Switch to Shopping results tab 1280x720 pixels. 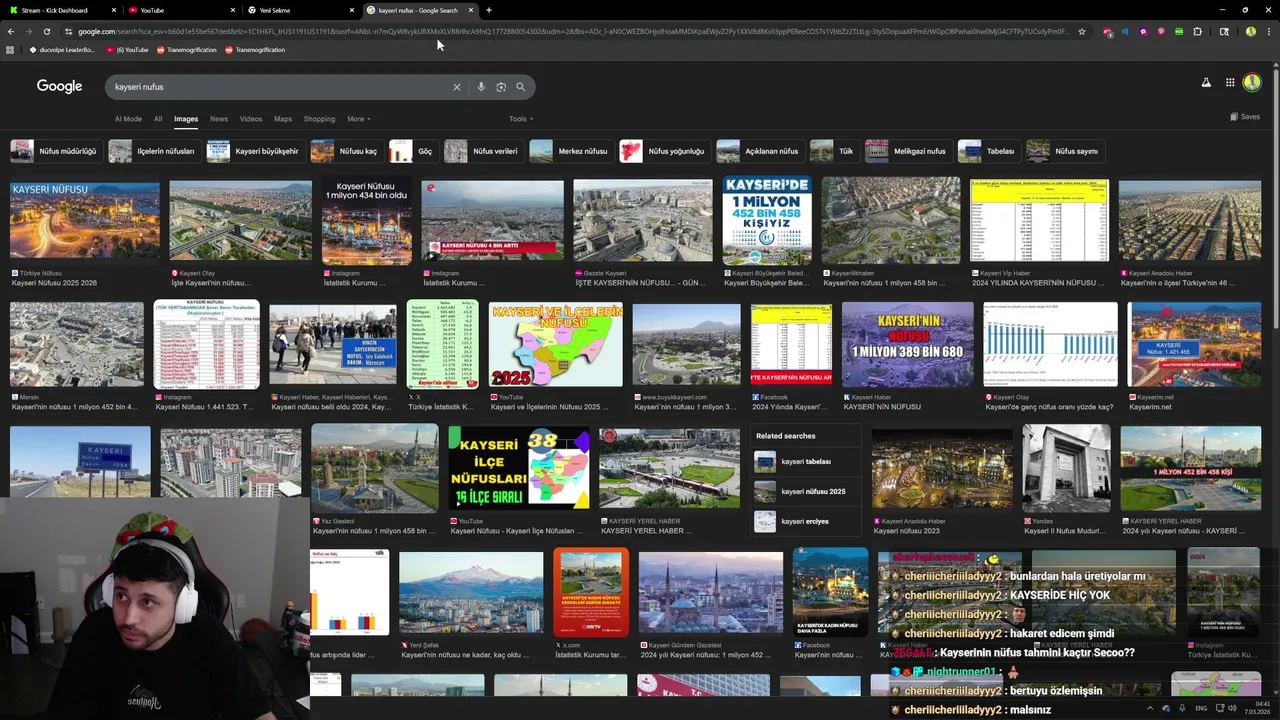pos(319,119)
